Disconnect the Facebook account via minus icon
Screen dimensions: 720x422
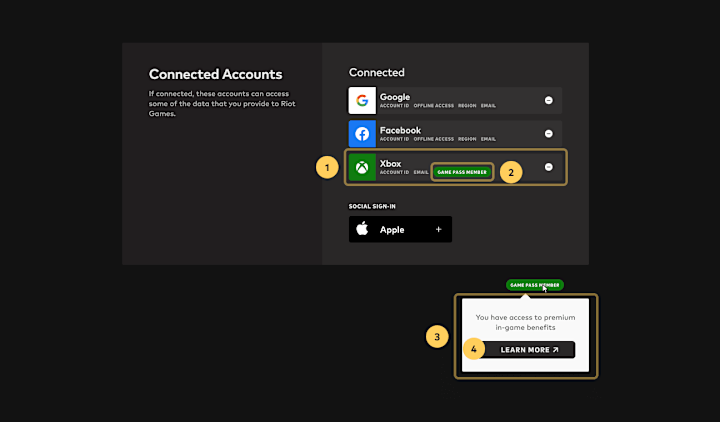click(x=548, y=134)
